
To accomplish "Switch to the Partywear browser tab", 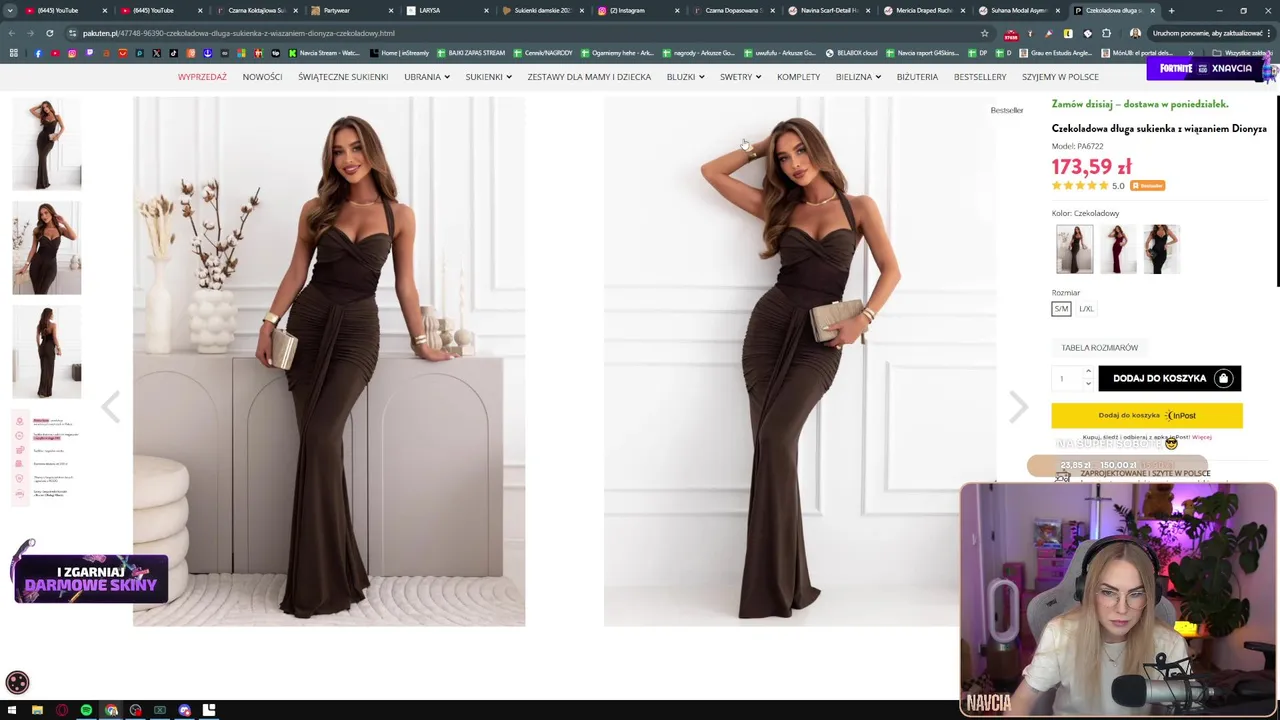I will coord(348,10).
